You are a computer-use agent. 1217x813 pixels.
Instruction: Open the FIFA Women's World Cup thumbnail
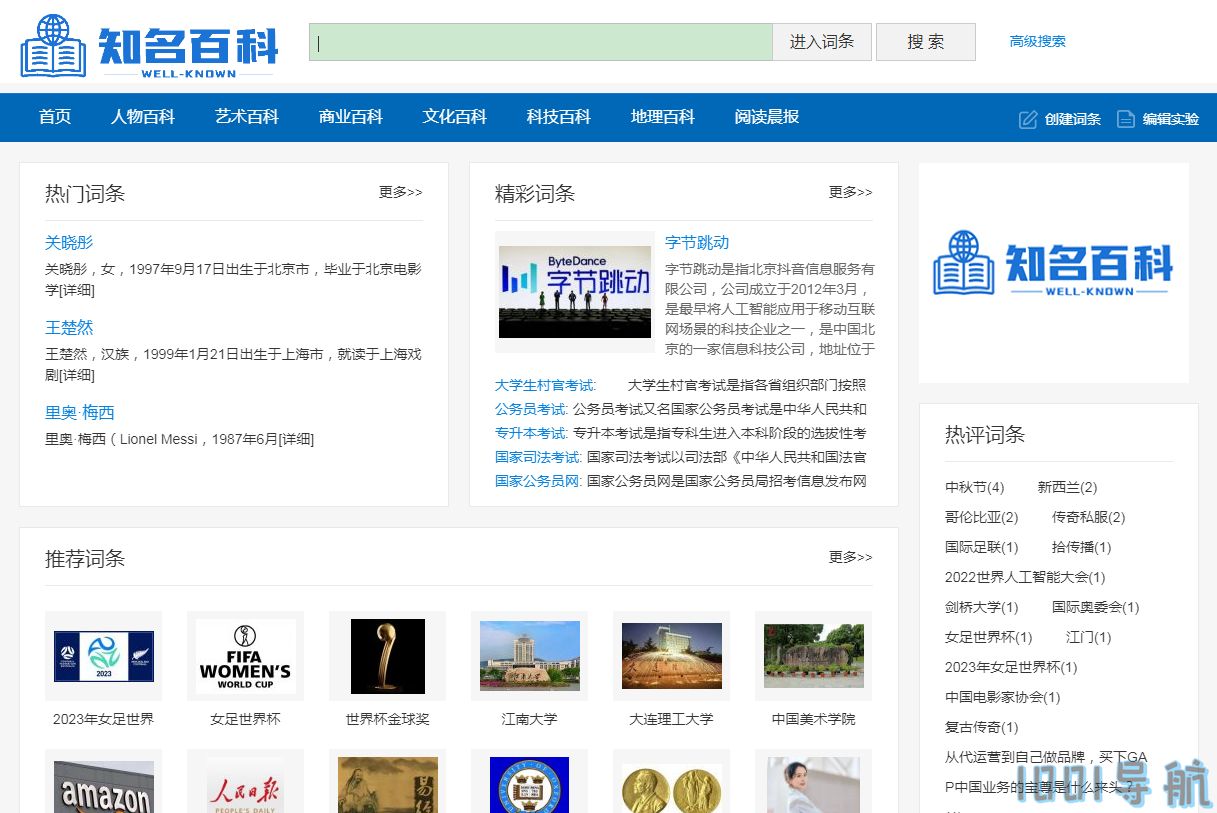245,656
